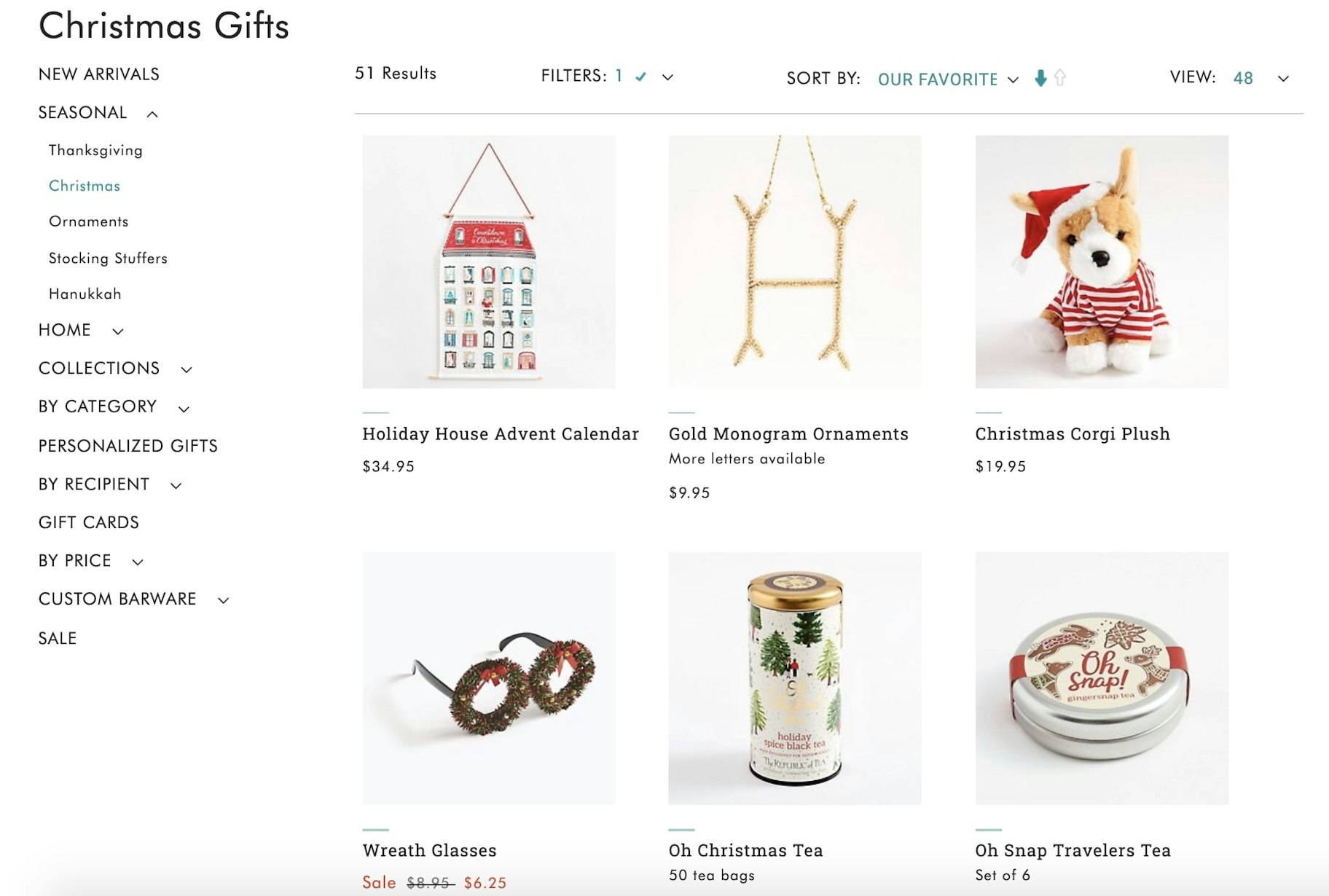
Task: Open Christmas Corgi Plush title link
Action: pyautogui.click(x=1073, y=434)
